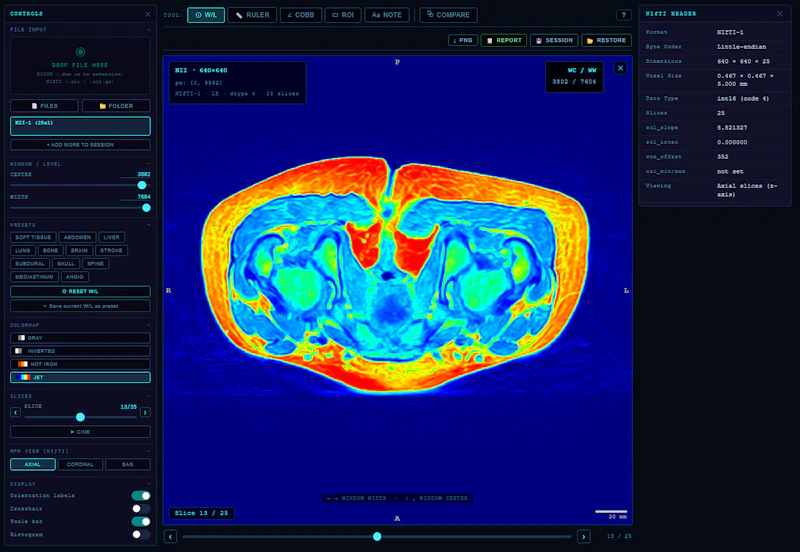Click Add more to session
Viewport: 800px width, 552px height.
tap(80, 145)
